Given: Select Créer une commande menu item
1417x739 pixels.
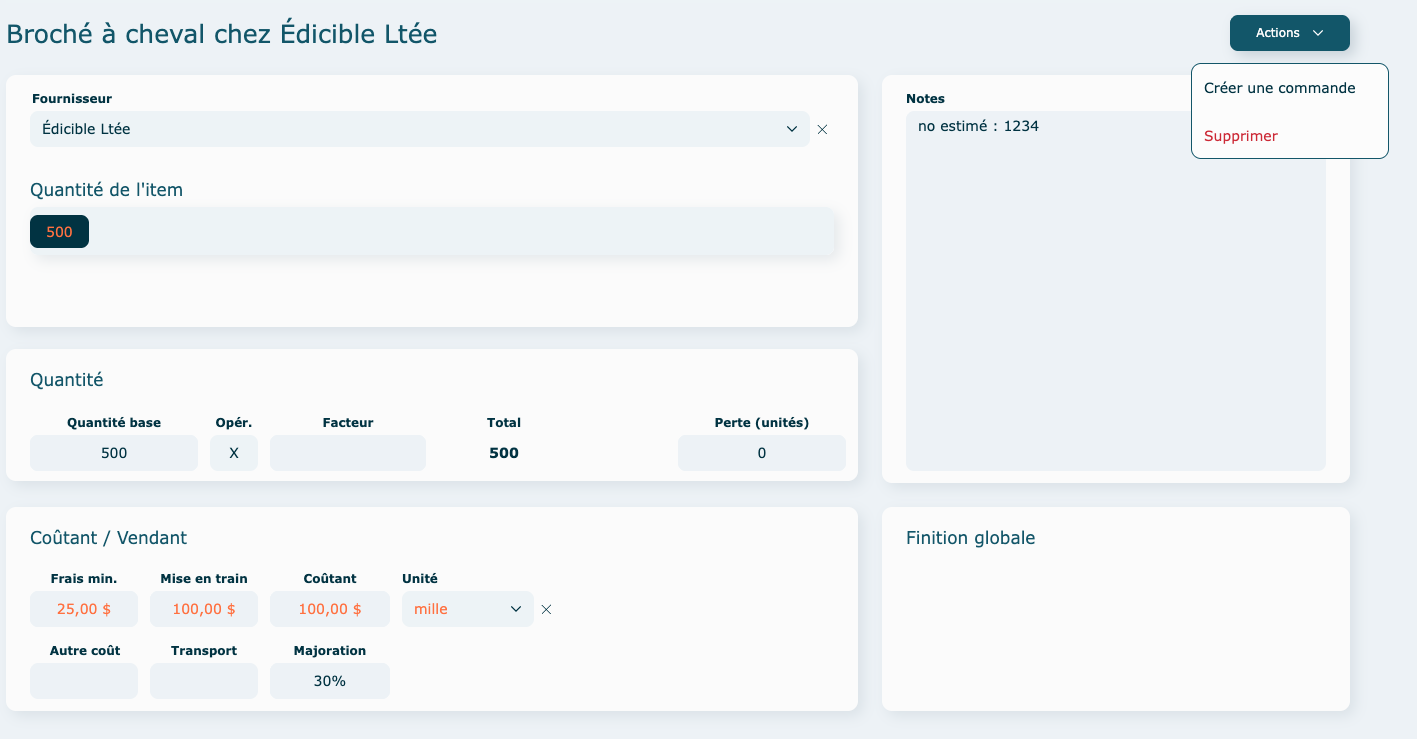Looking at the screenshot, I should (x=1279, y=88).
